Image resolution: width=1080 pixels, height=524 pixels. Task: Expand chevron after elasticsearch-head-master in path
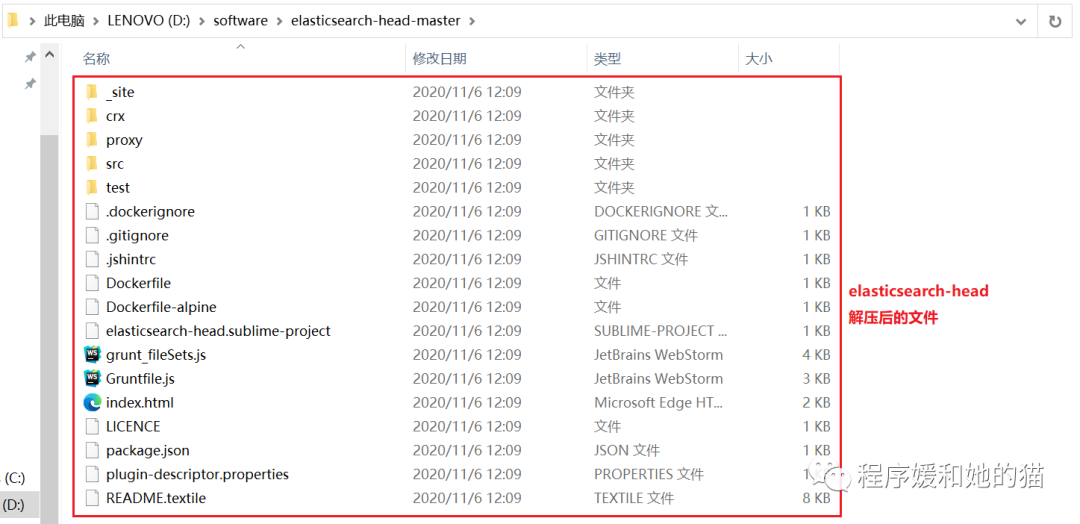tap(472, 21)
